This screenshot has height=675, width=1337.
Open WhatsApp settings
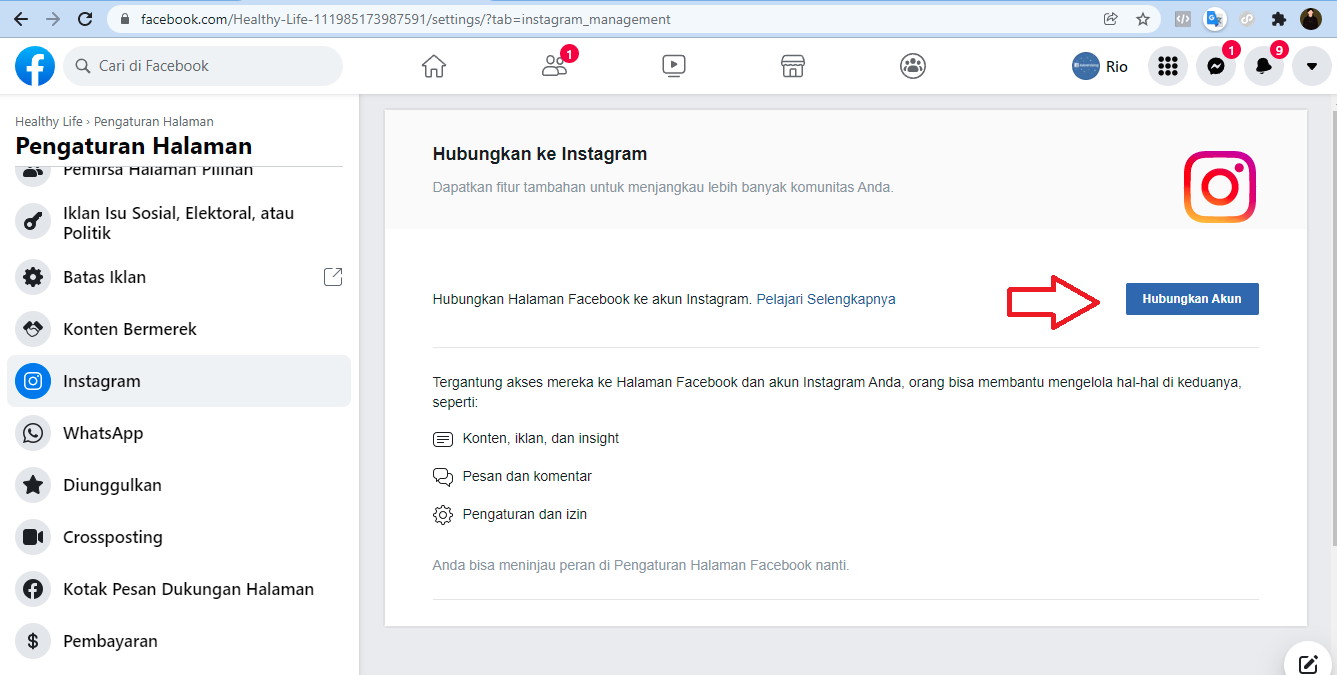pyautogui.click(x=179, y=433)
